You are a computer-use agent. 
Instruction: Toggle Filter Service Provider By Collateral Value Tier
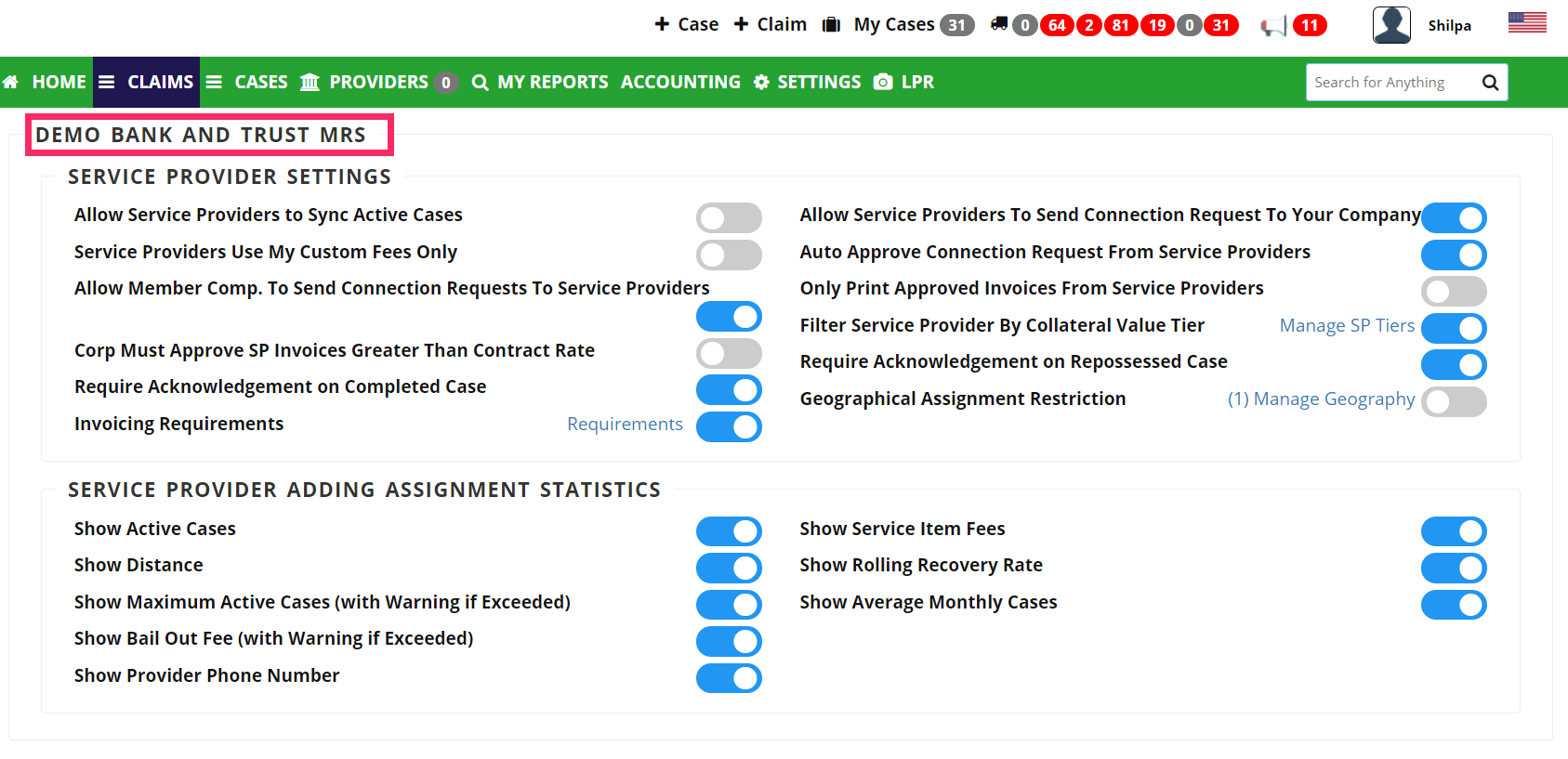(1454, 328)
